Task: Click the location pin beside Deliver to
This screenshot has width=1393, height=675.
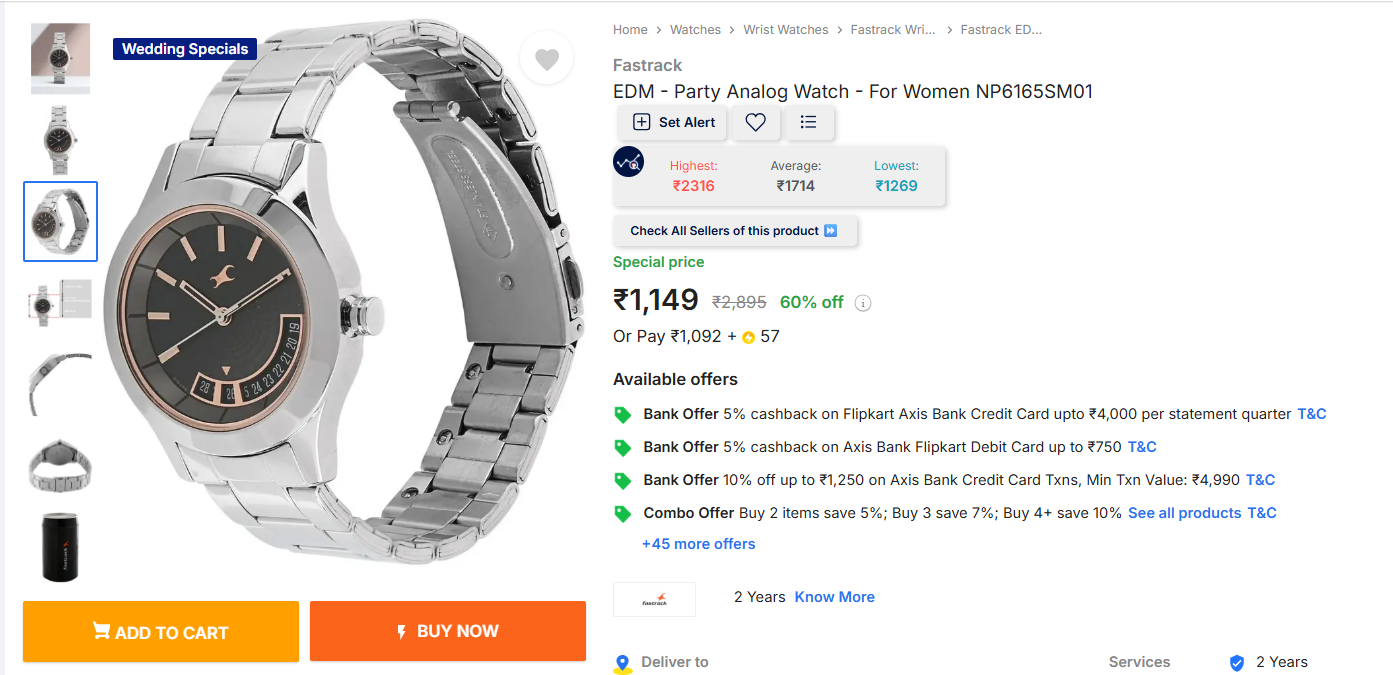Action: (623, 663)
